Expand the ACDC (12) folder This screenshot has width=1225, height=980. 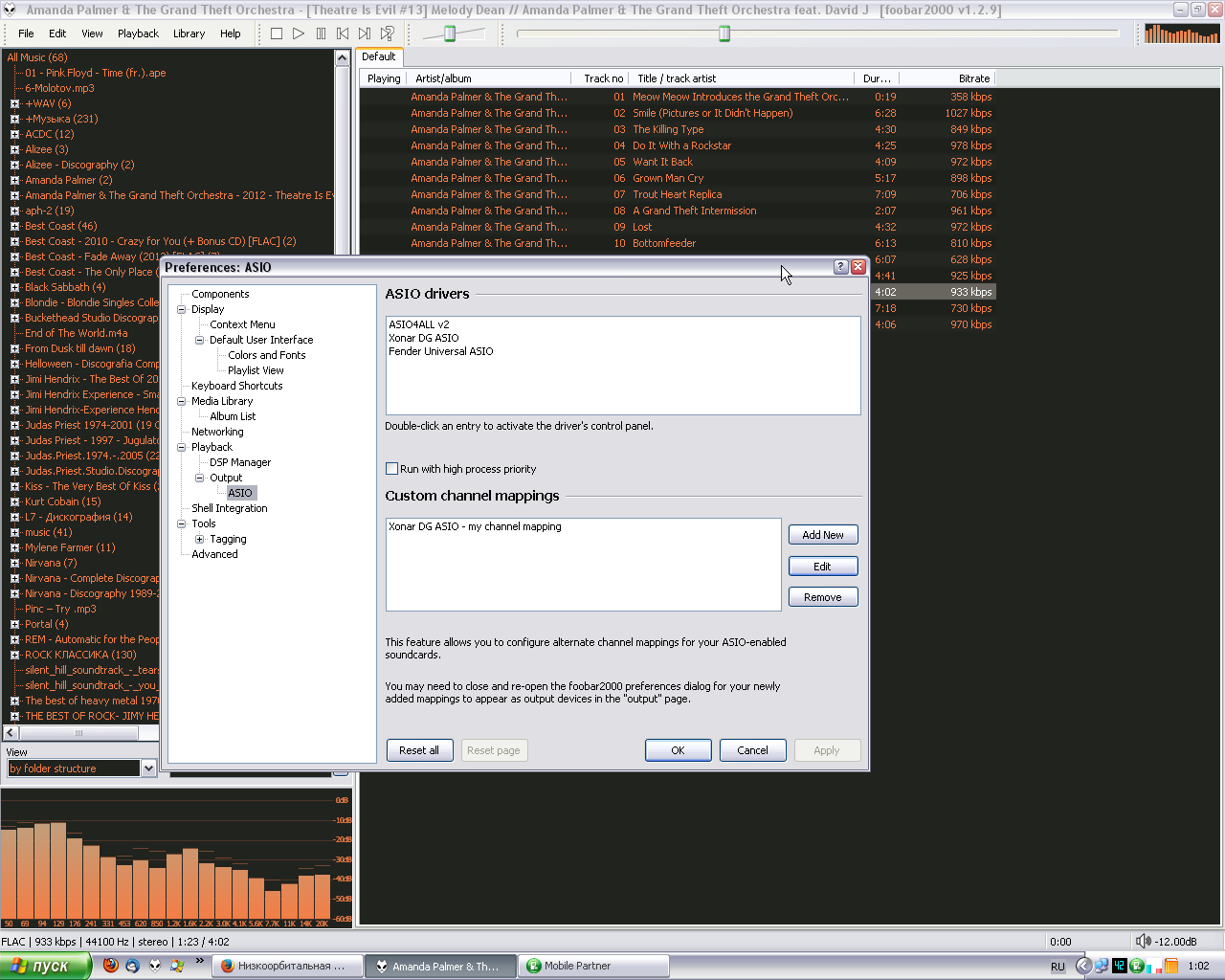(x=14, y=134)
